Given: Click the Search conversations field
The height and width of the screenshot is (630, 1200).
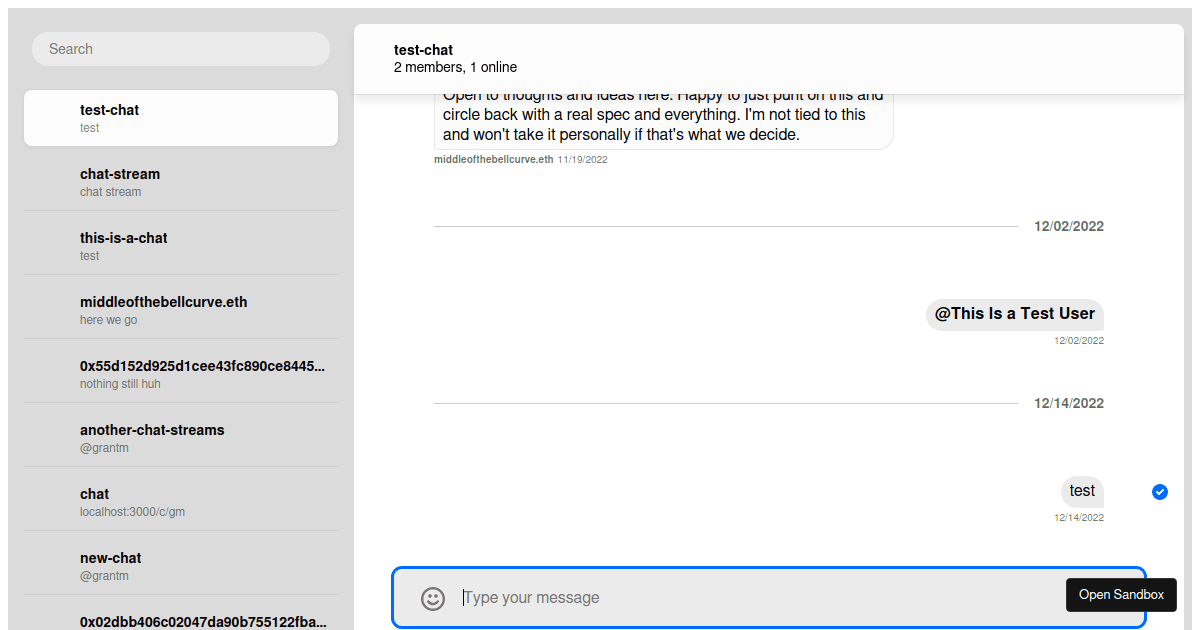Looking at the screenshot, I should click(x=180, y=49).
